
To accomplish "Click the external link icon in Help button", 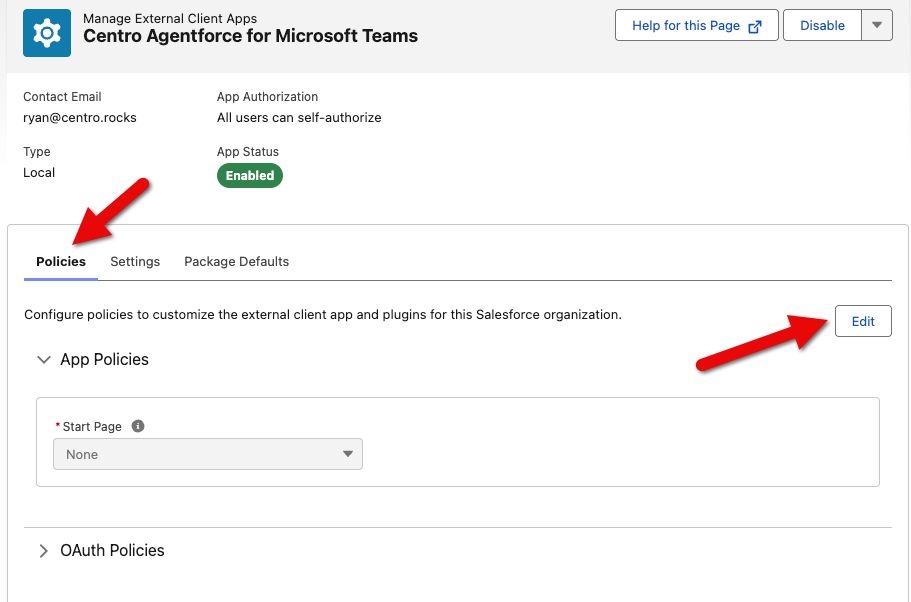I will [x=756, y=26].
